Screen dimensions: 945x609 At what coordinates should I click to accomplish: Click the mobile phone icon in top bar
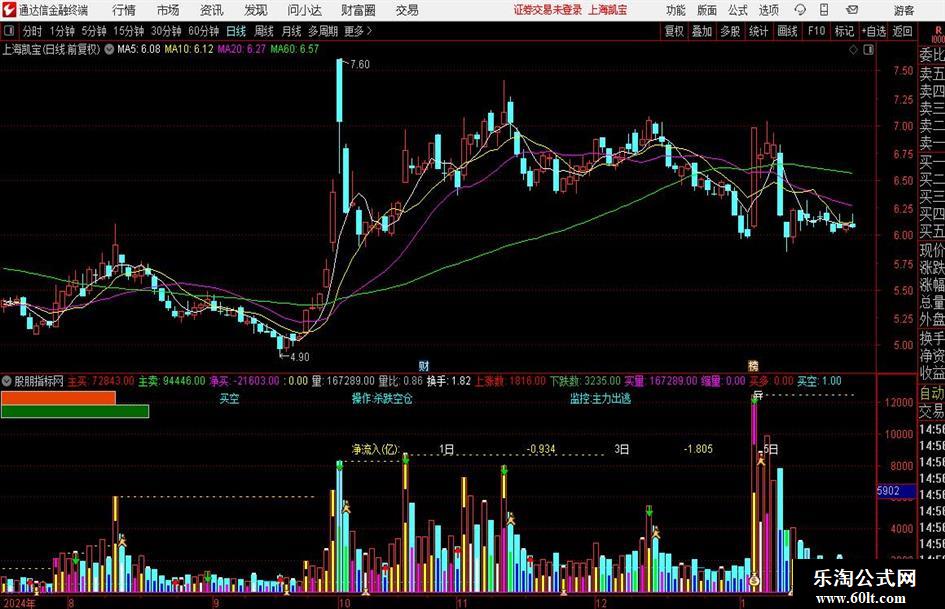824,10
